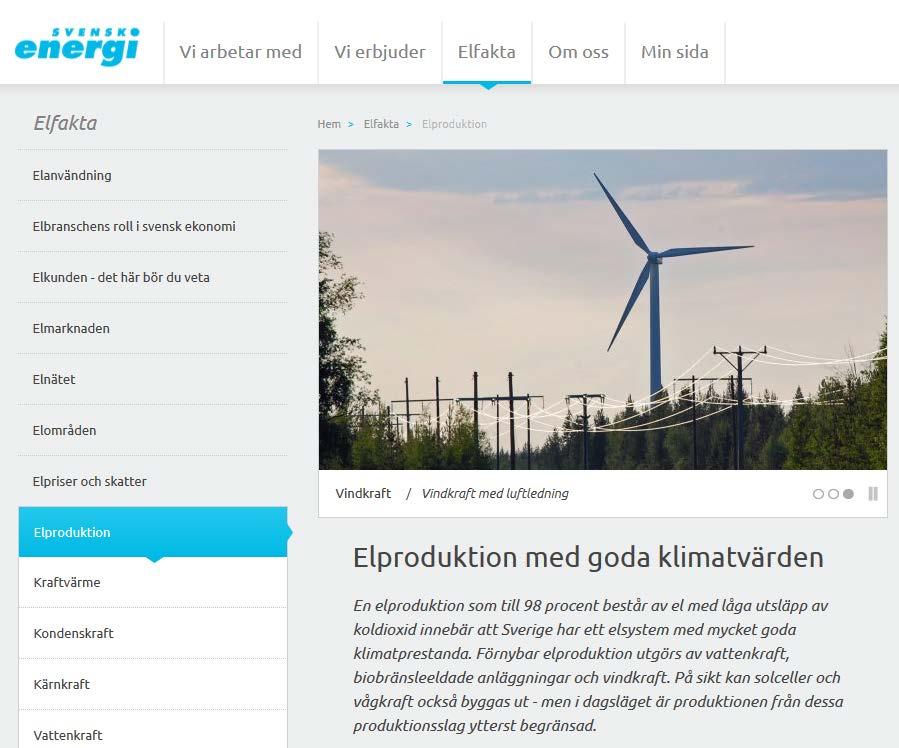Open the Svensk Energi logo homepage
Viewport: 899px width, 748px height.
(77, 46)
